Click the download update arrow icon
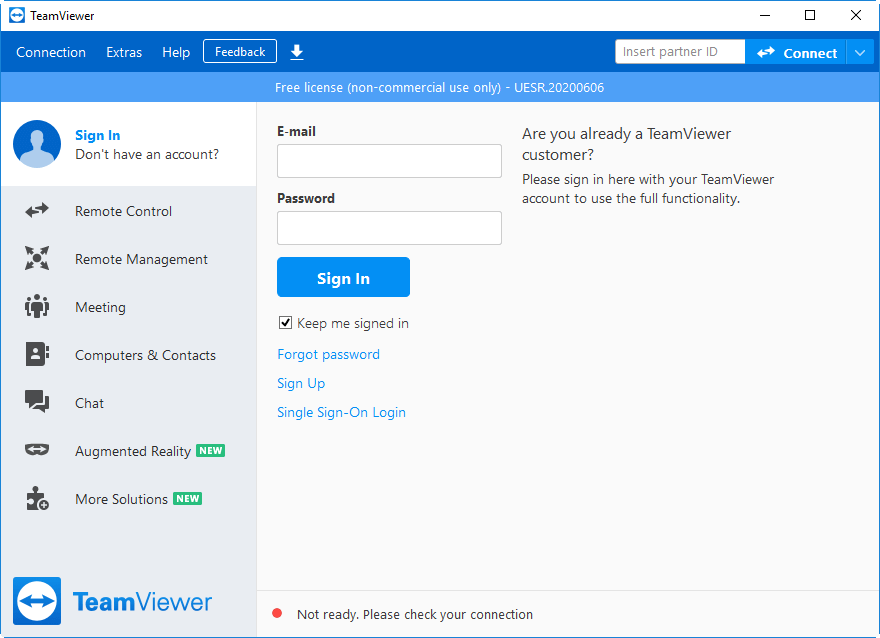The width and height of the screenshot is (880, 638). point(297,52)
